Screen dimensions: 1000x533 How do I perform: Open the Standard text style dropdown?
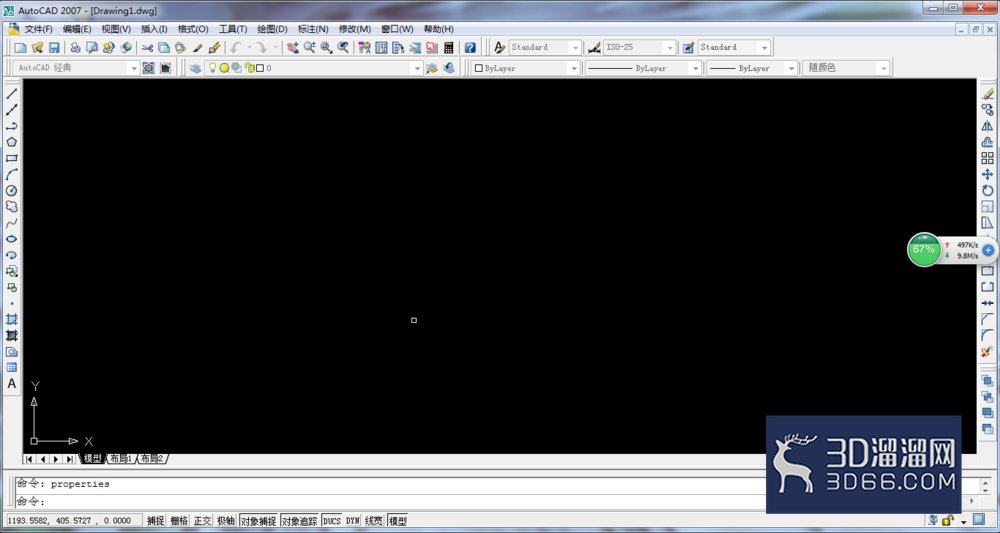click(x=575, y=47)
